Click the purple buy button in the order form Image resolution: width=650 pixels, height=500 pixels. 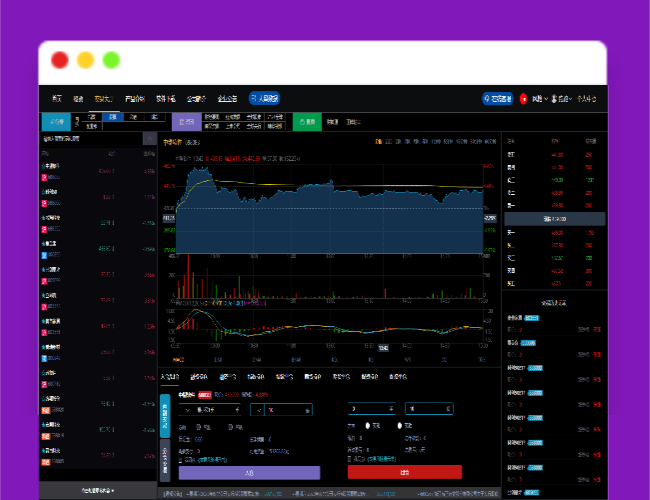tap(249, 472)
